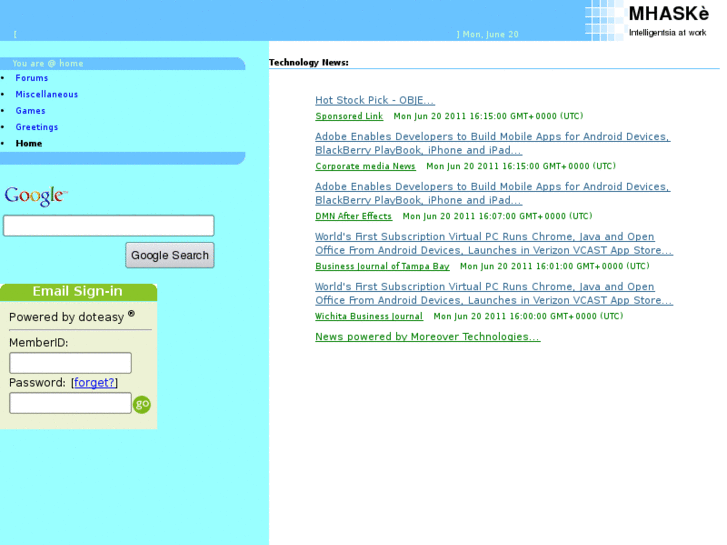Select the Home menu item
Viewport: 727px width, 545px height.
(29, 143)
